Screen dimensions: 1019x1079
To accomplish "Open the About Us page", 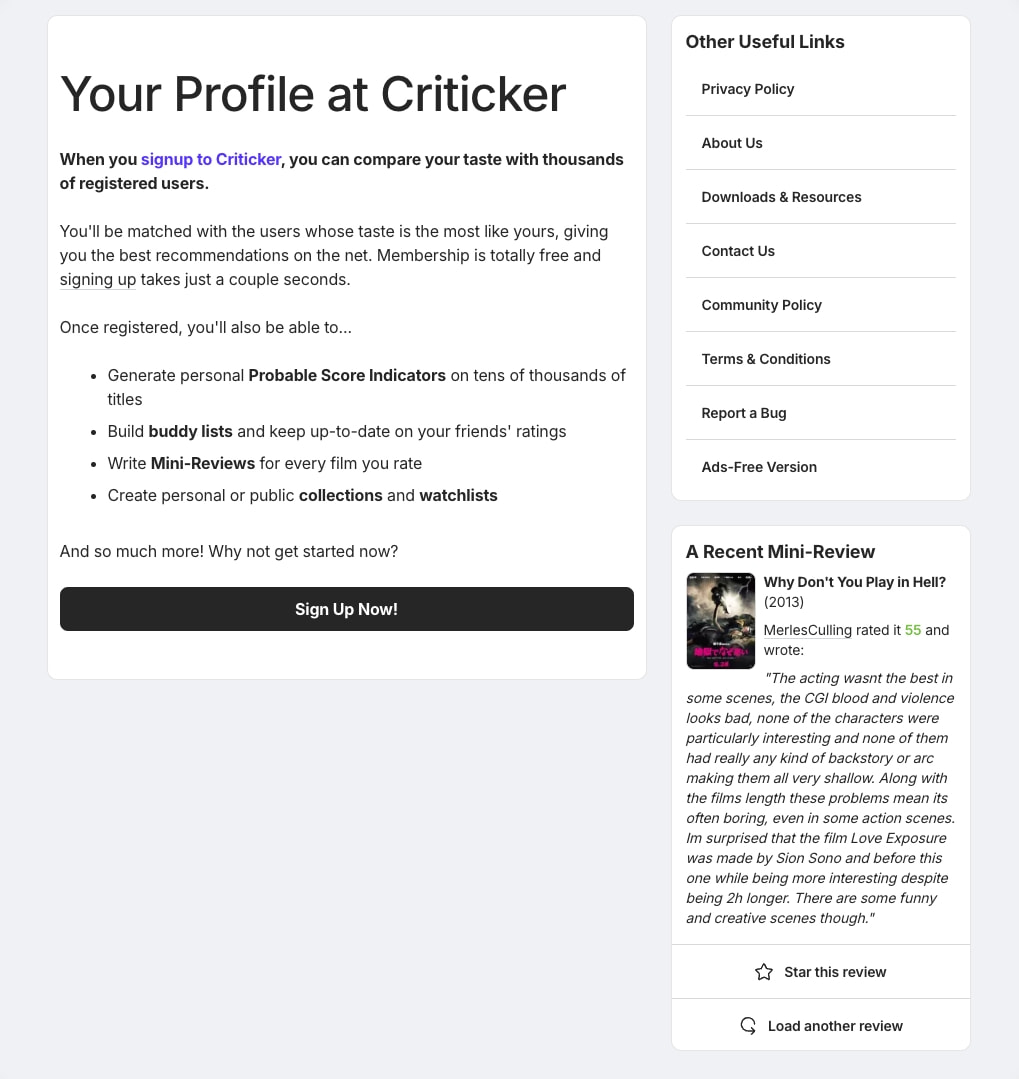I will tap(731, 143).
